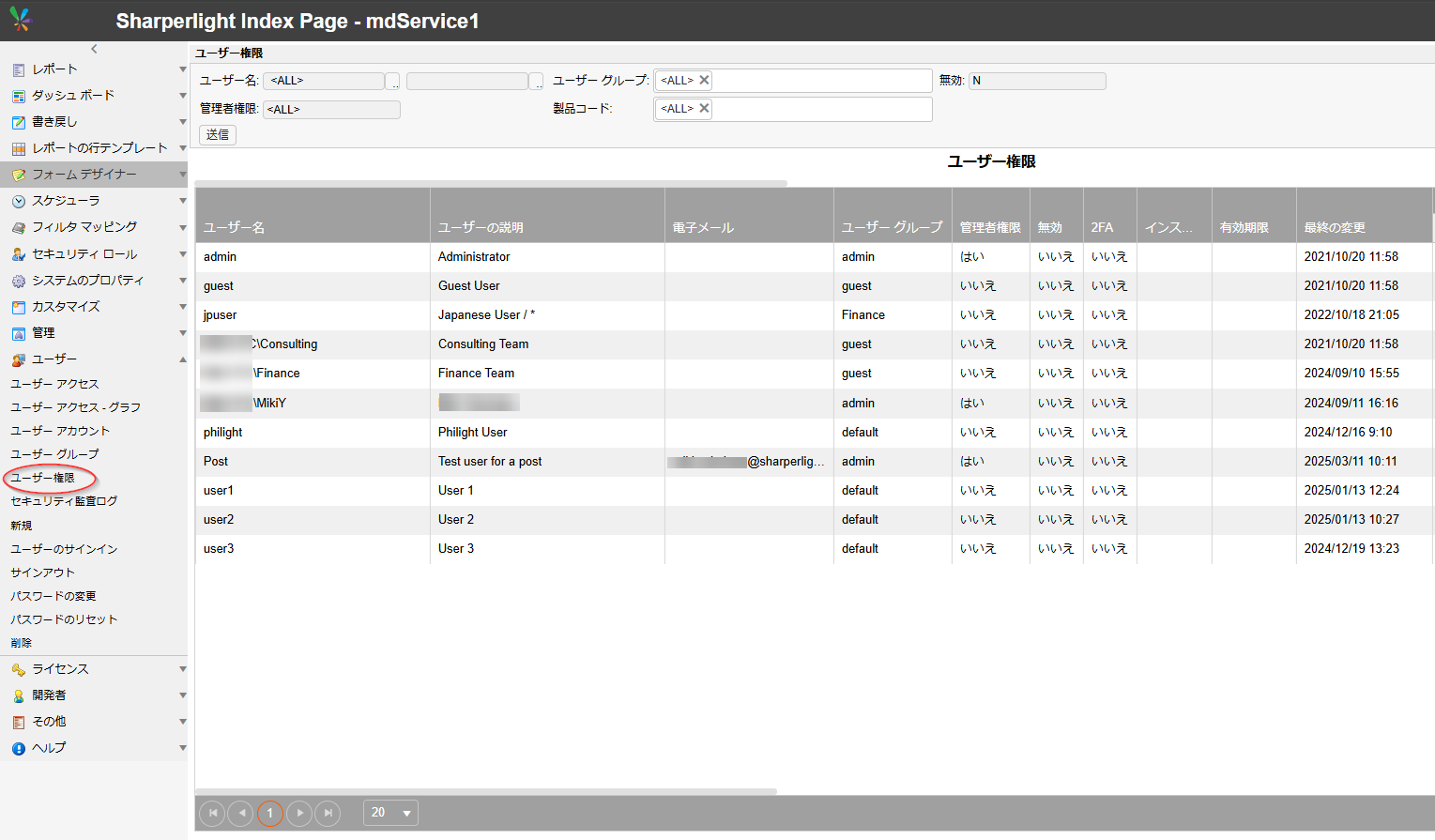Click the カスタマイズ sidebar icon
The height and width of the screenshot is (840, 1435).
pyautogui.click(x=19, y=307)
